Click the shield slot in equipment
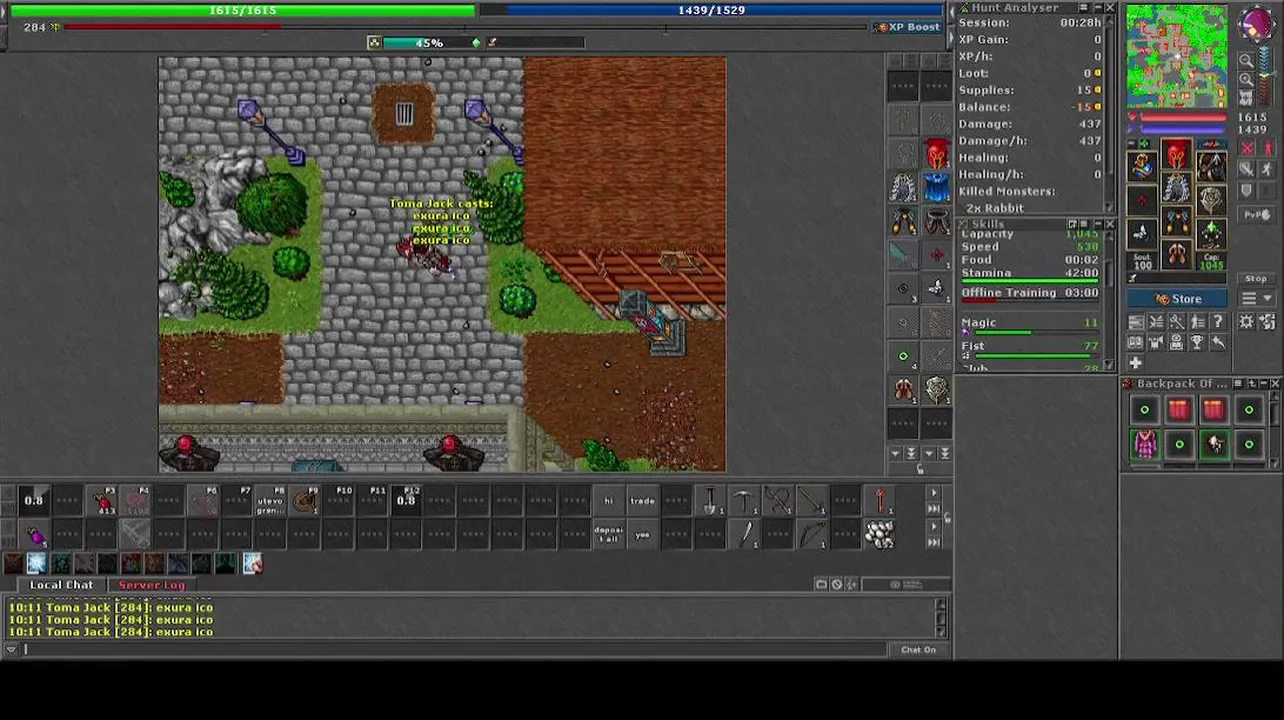This screenshot has height=720, width=1284. point(1211,201)
